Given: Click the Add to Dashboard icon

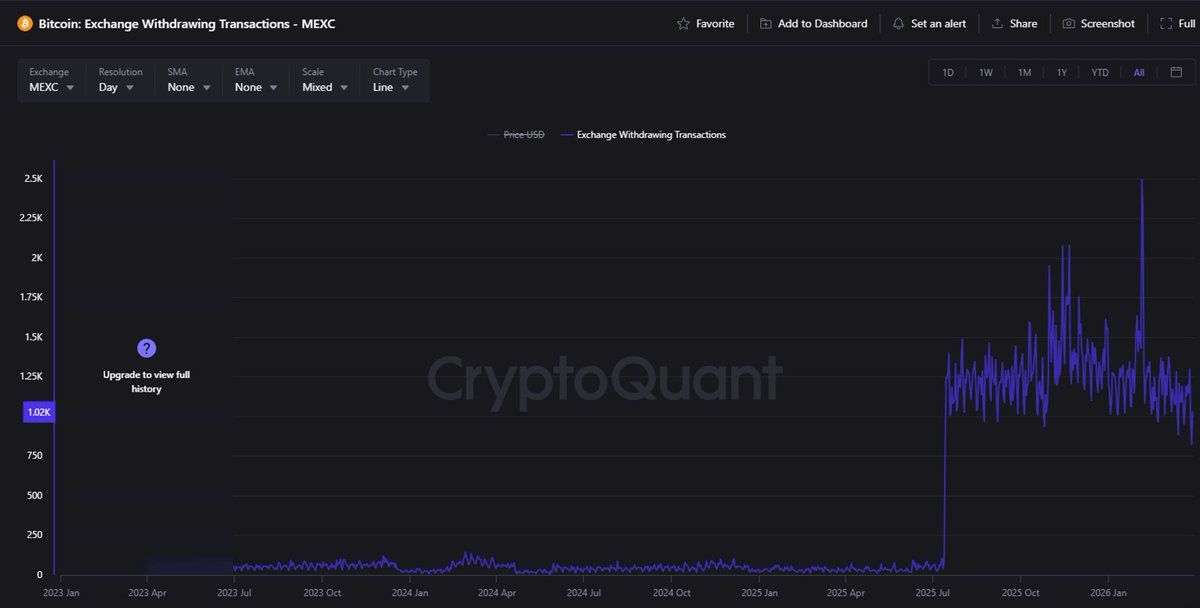Looking at the screenshot, I should pyautogui.click(x=765, y=23).
